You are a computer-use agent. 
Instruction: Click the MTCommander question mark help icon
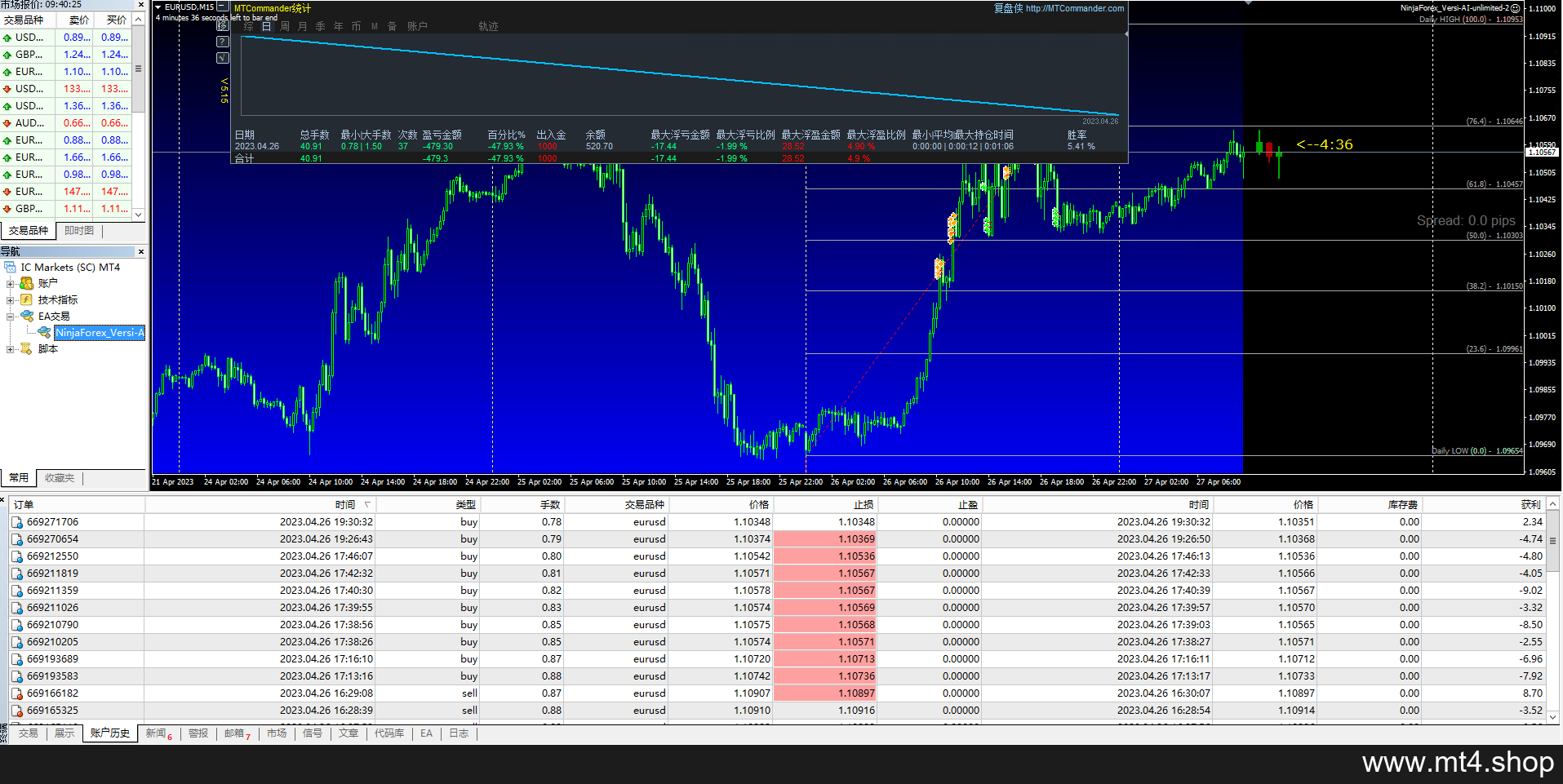(x=223, y=42)
